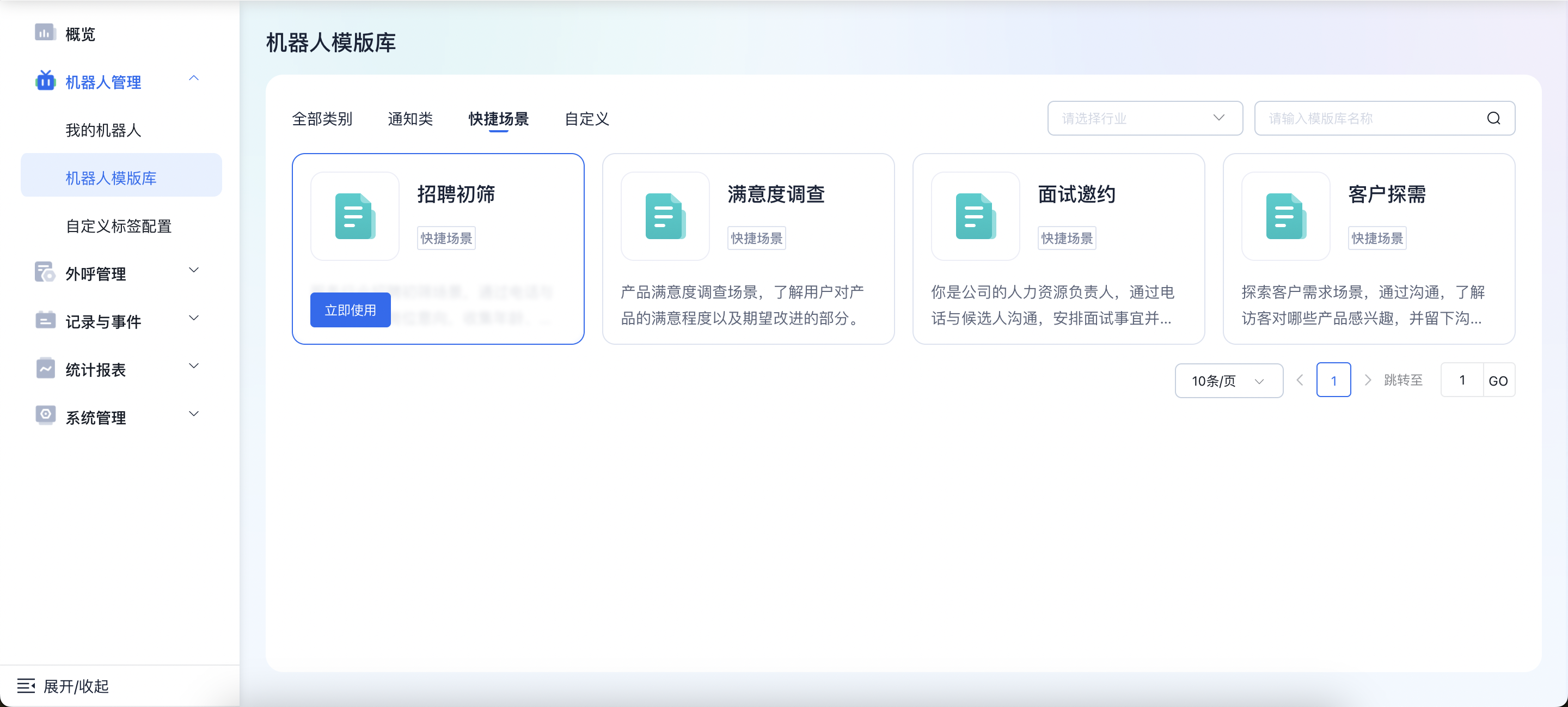Switch to the 全部类别 tab
This screenshot has height=707, width=1568.
[x=322, y=119]
